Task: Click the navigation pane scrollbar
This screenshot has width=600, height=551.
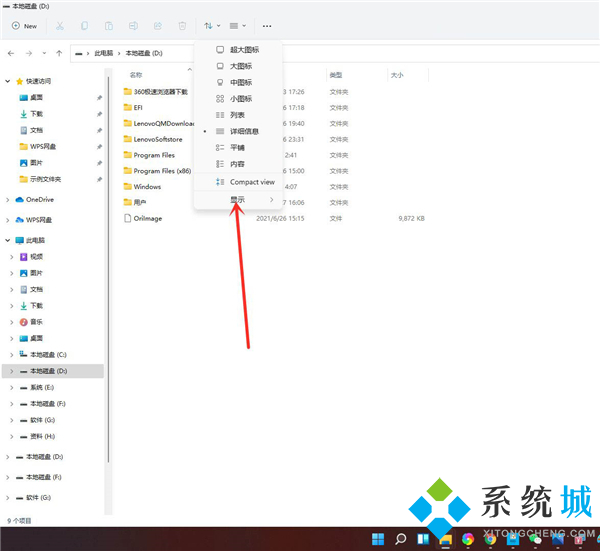Action: (108, 268)
